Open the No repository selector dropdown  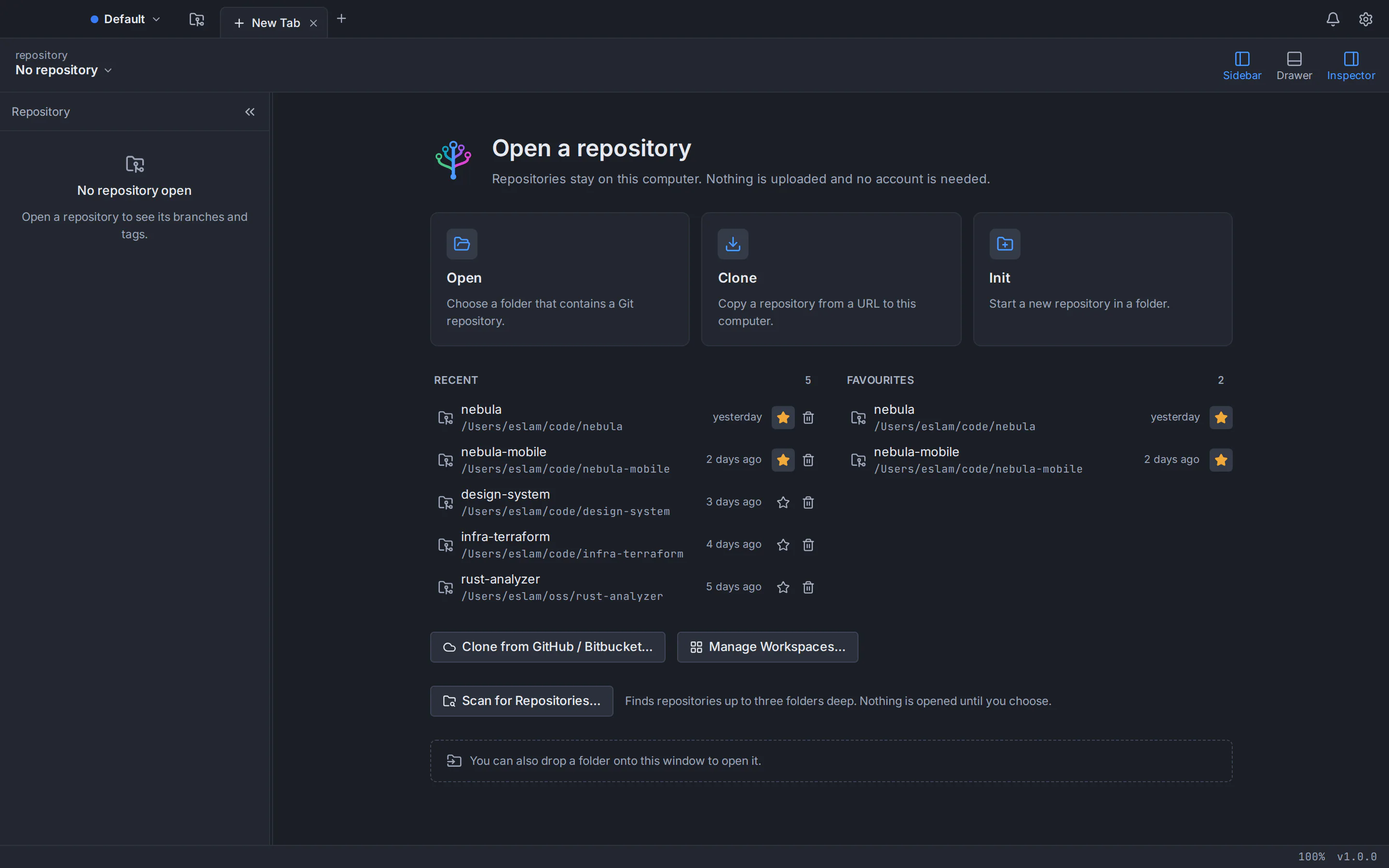coord(64,70)
